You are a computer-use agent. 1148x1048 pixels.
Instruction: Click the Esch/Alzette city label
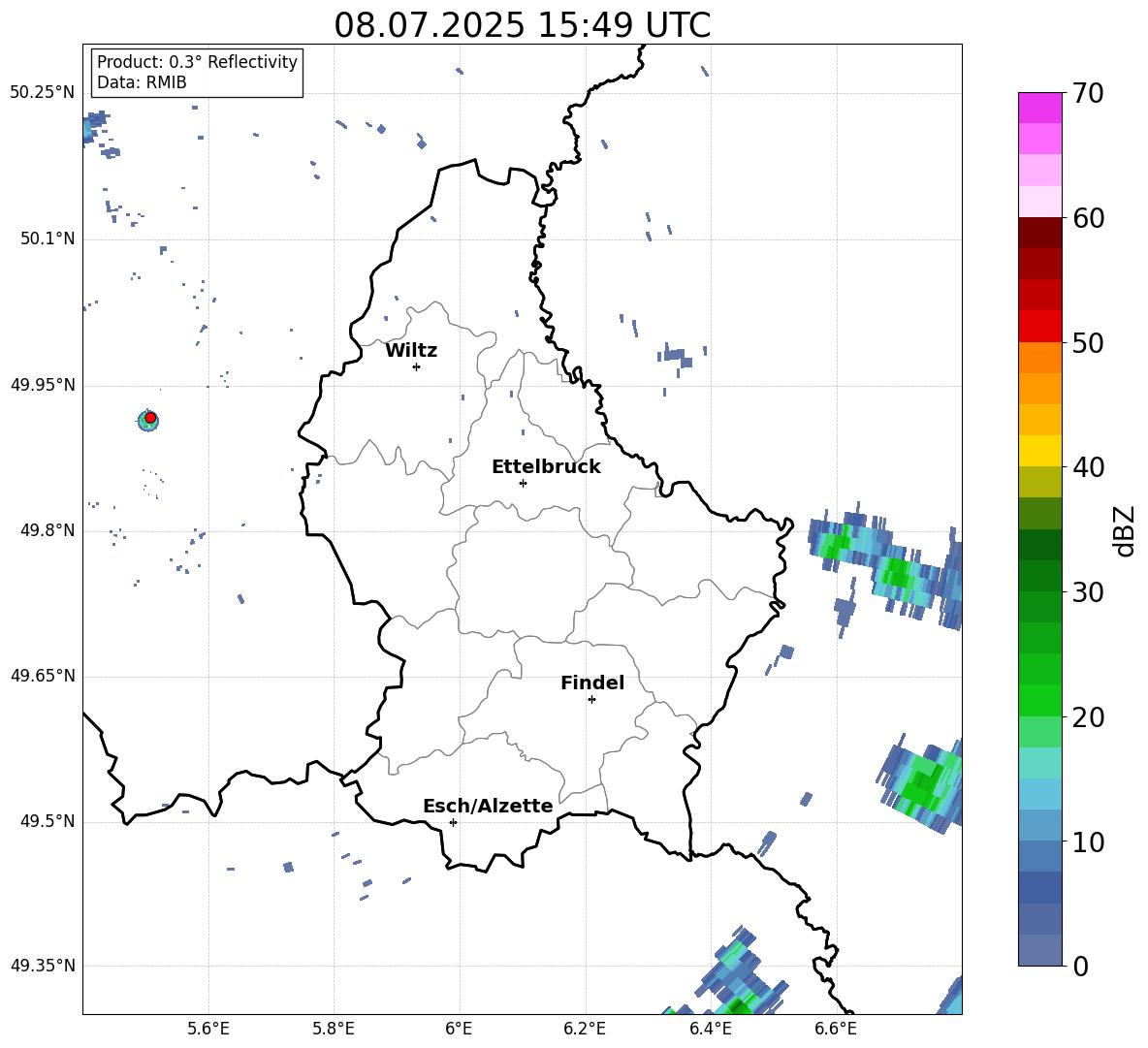(x=489, y=807)
